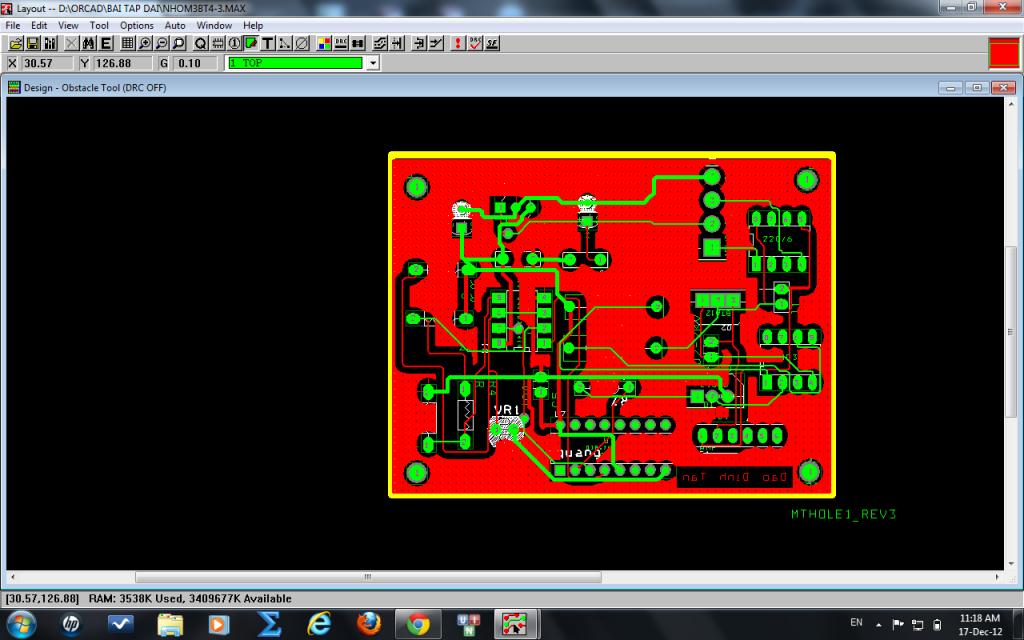Click the Find binoculars icon
The width and height of the screenshot is (1024, 640).
pyautogui.click(x=89, y=44)
